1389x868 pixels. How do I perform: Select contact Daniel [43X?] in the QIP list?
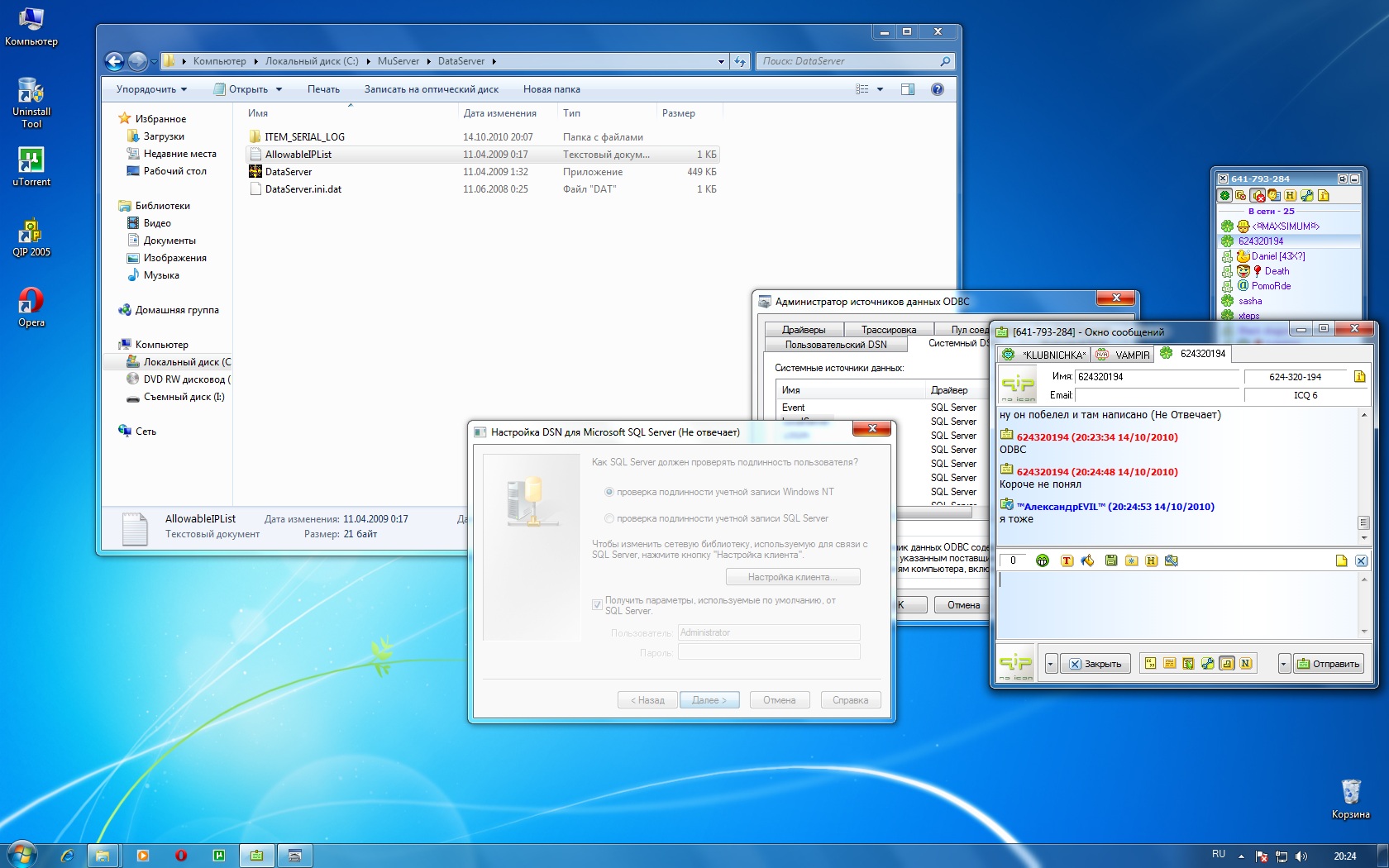(1278, 256)
